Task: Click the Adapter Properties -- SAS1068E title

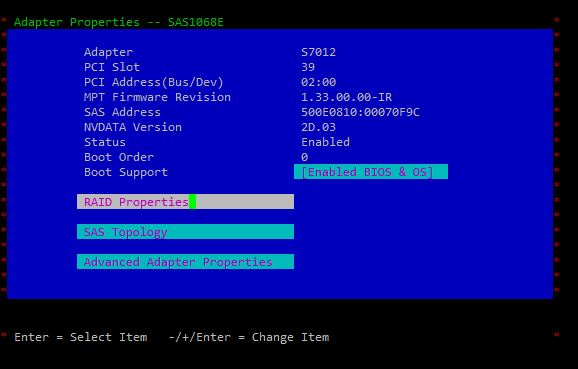Action: (119, 22)
